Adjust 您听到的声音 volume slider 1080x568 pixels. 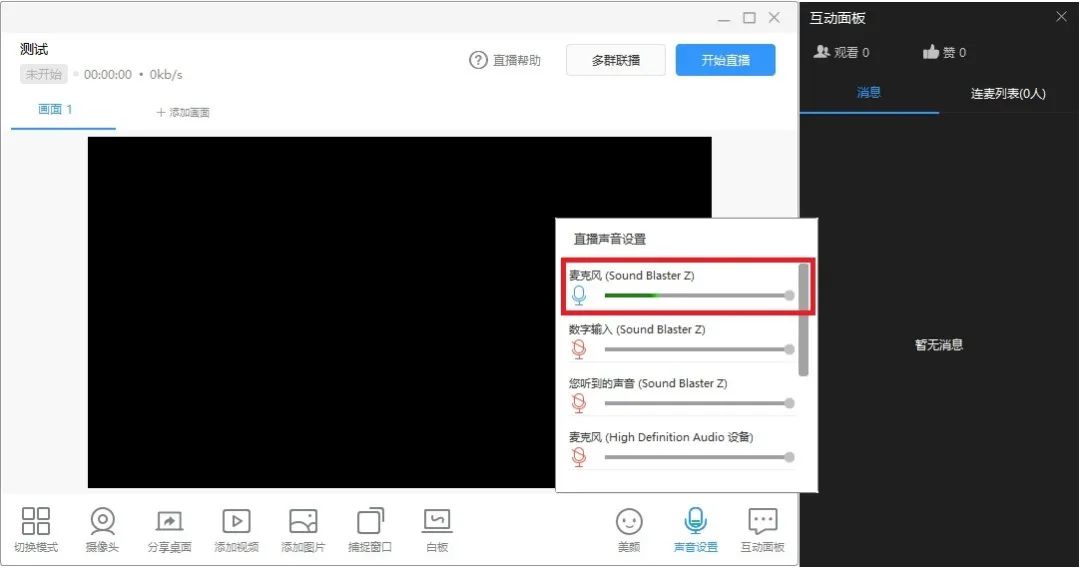[x=699, y=403]
